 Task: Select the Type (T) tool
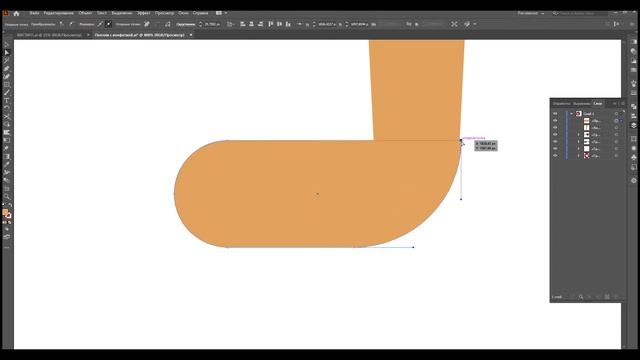(7, 101)
